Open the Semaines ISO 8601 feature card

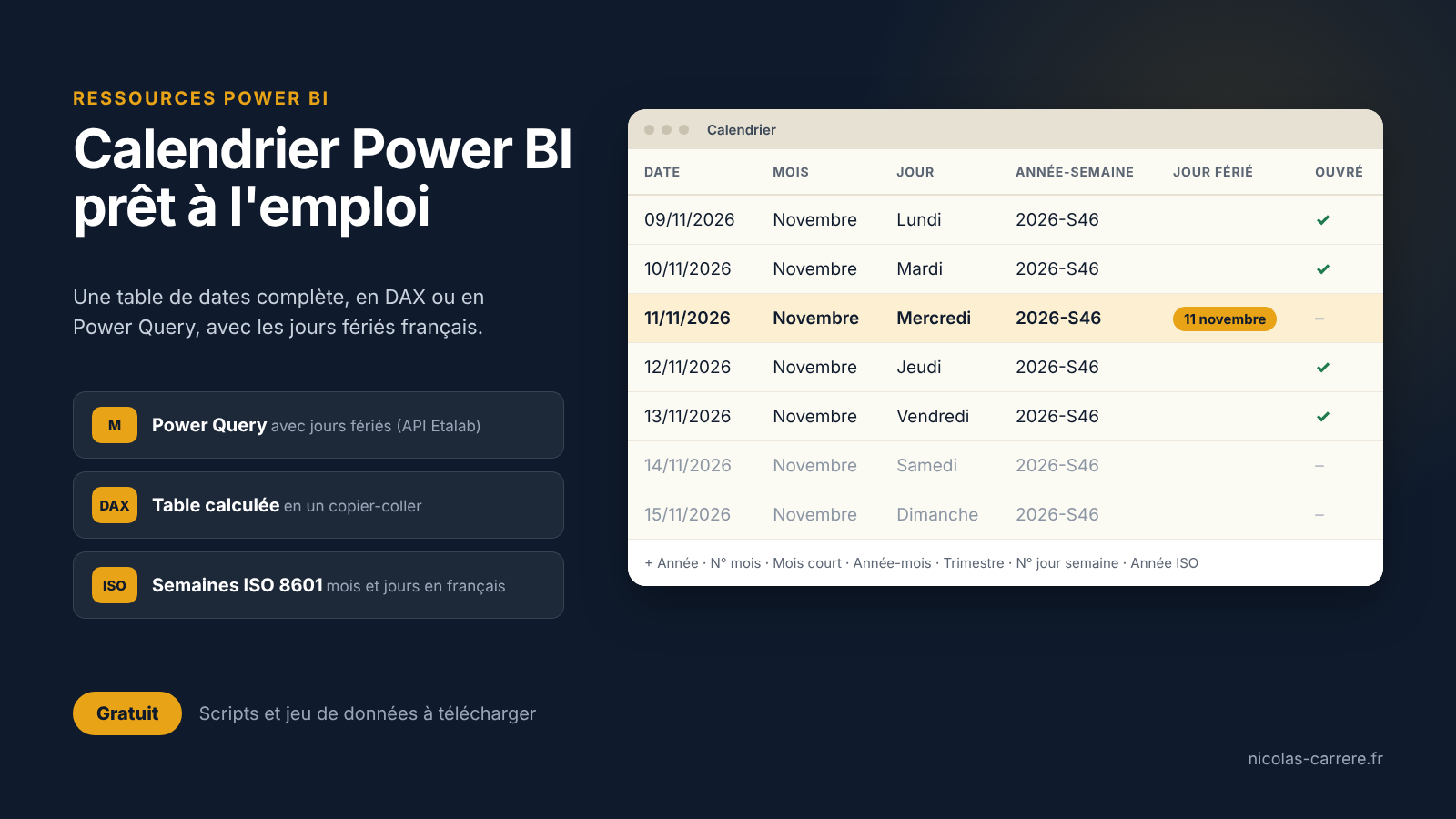click(x=318, y=585)
